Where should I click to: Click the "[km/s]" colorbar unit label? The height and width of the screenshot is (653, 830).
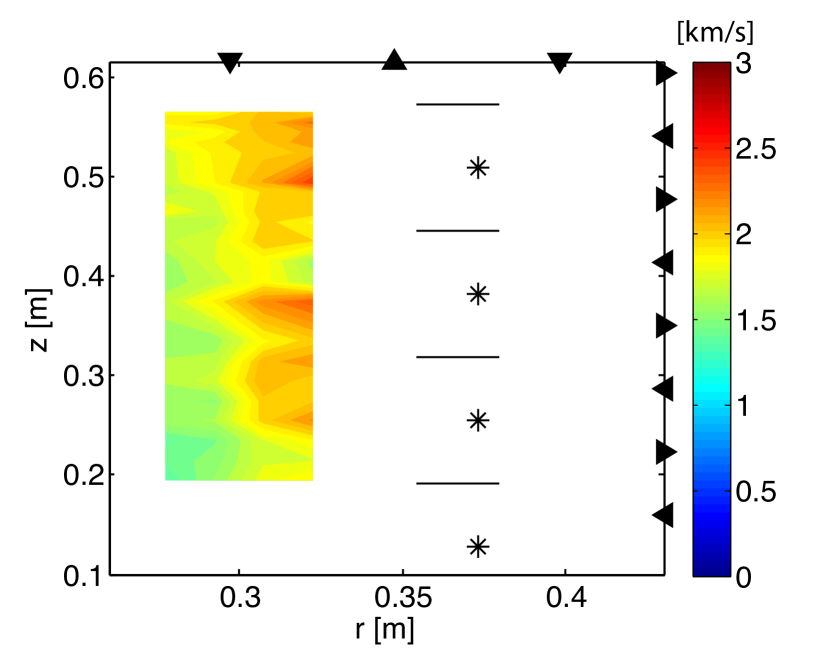[715, 32]
